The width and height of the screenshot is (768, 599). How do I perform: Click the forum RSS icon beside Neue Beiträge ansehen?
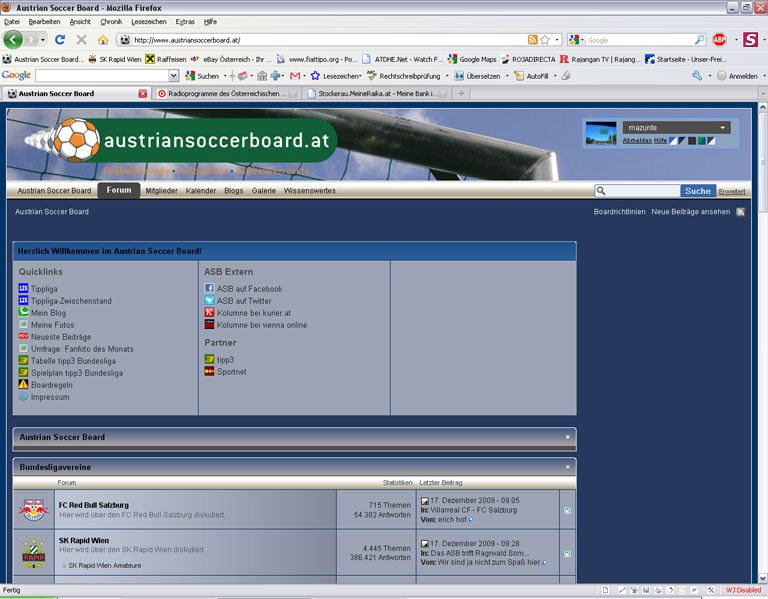[x=741, y=212]
